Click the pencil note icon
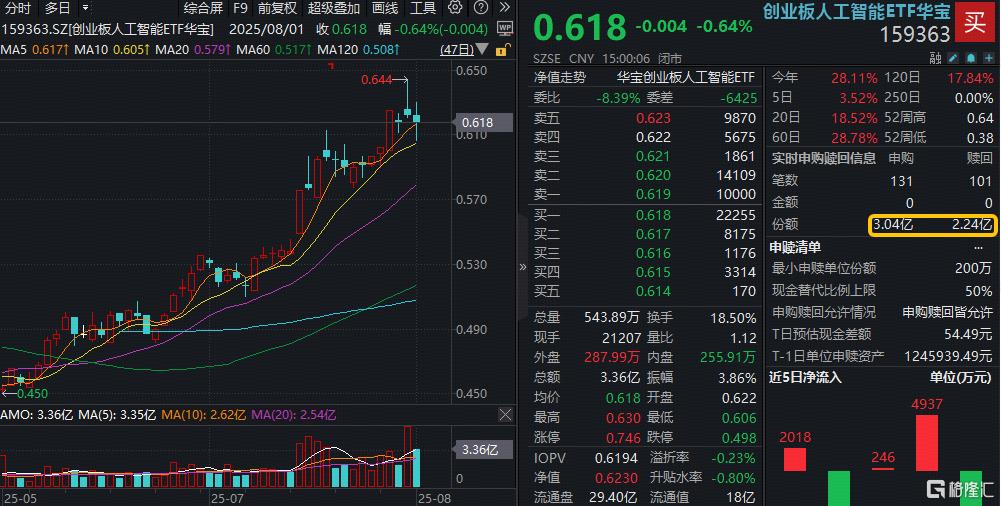The width and height of the screenshot is (1001, 506). [x=954, y=58]
